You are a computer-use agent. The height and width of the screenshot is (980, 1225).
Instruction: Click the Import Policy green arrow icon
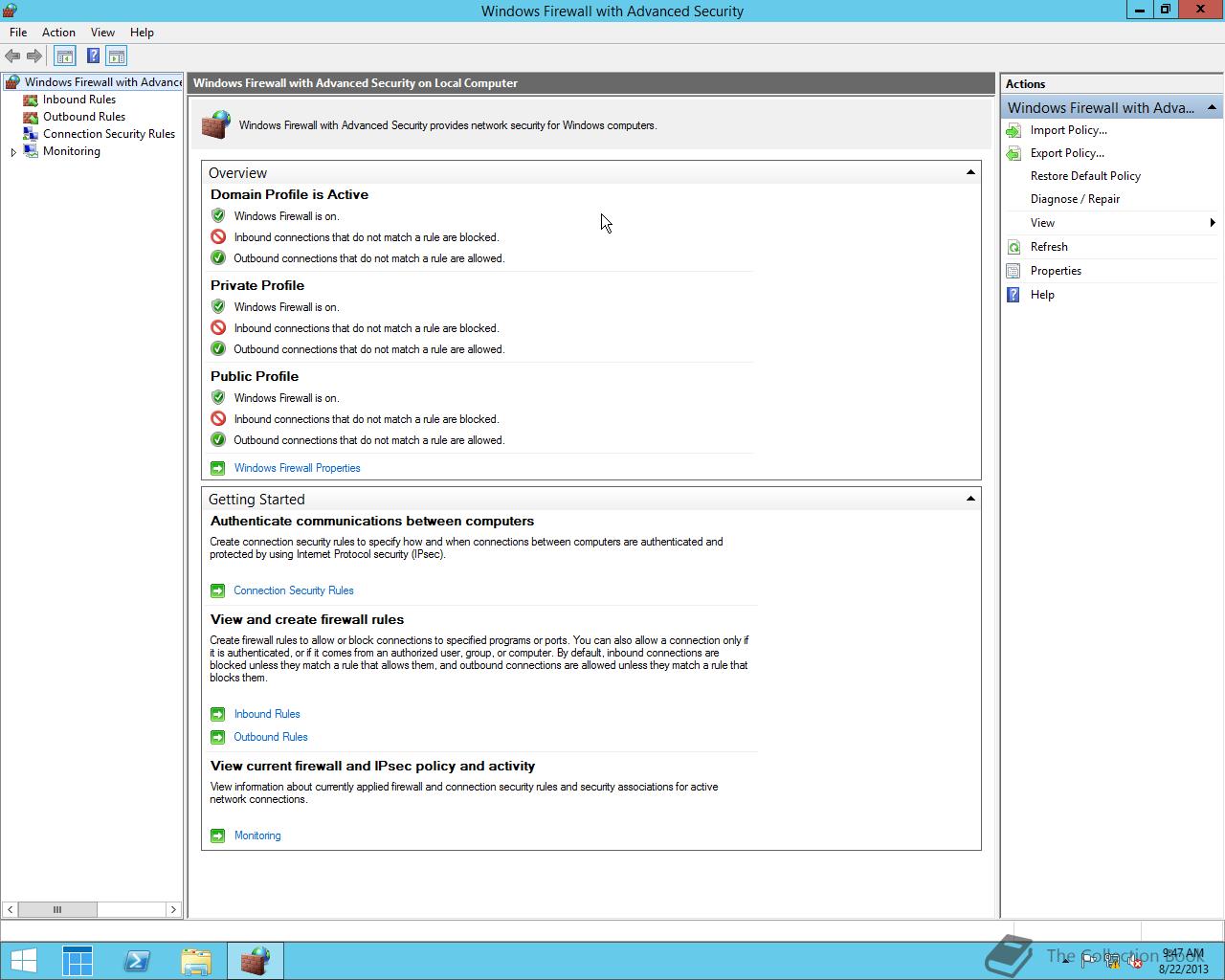(x=1013, y=130)
